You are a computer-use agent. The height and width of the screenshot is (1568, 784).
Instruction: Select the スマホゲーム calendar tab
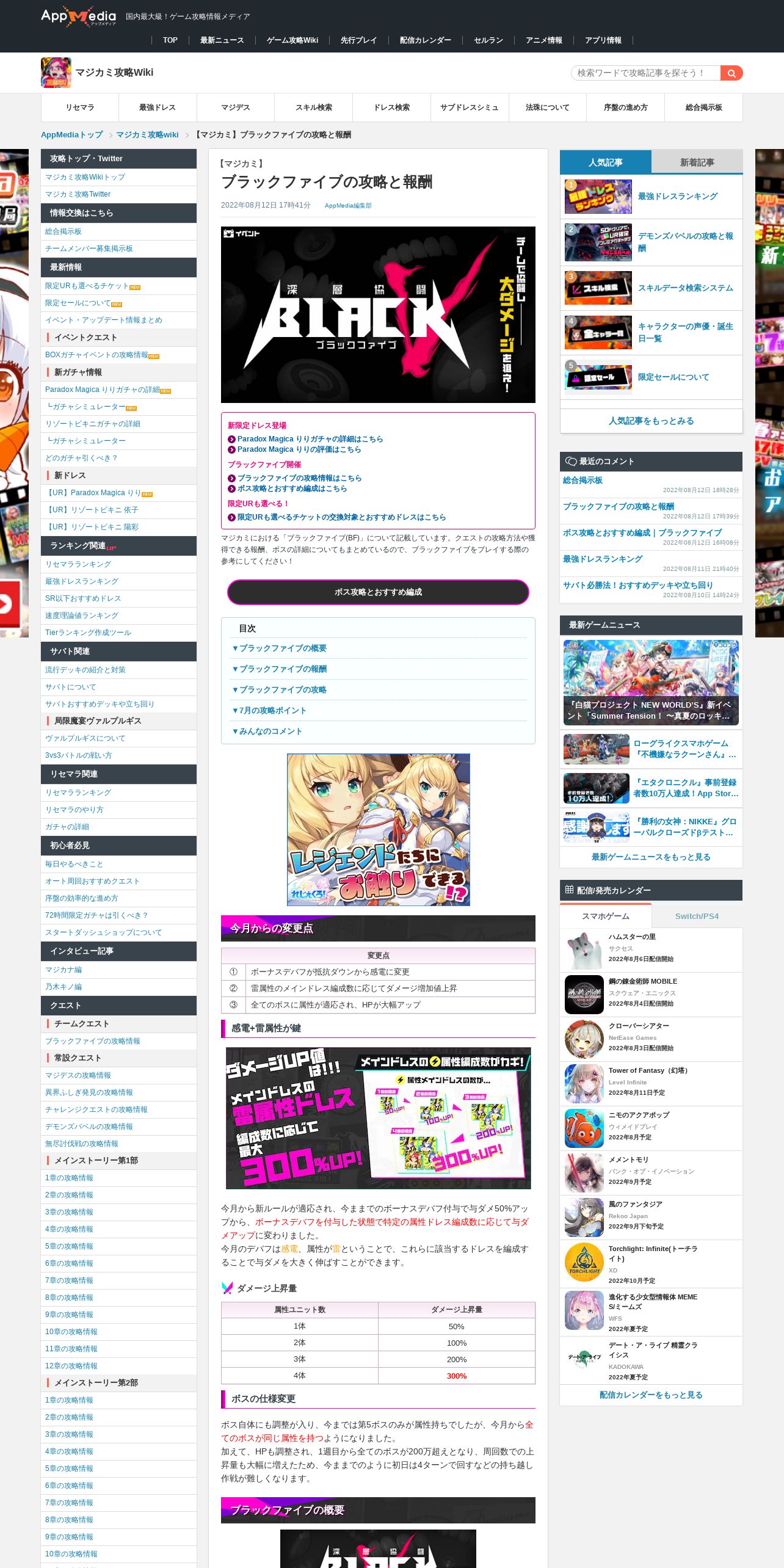[606, 916]
